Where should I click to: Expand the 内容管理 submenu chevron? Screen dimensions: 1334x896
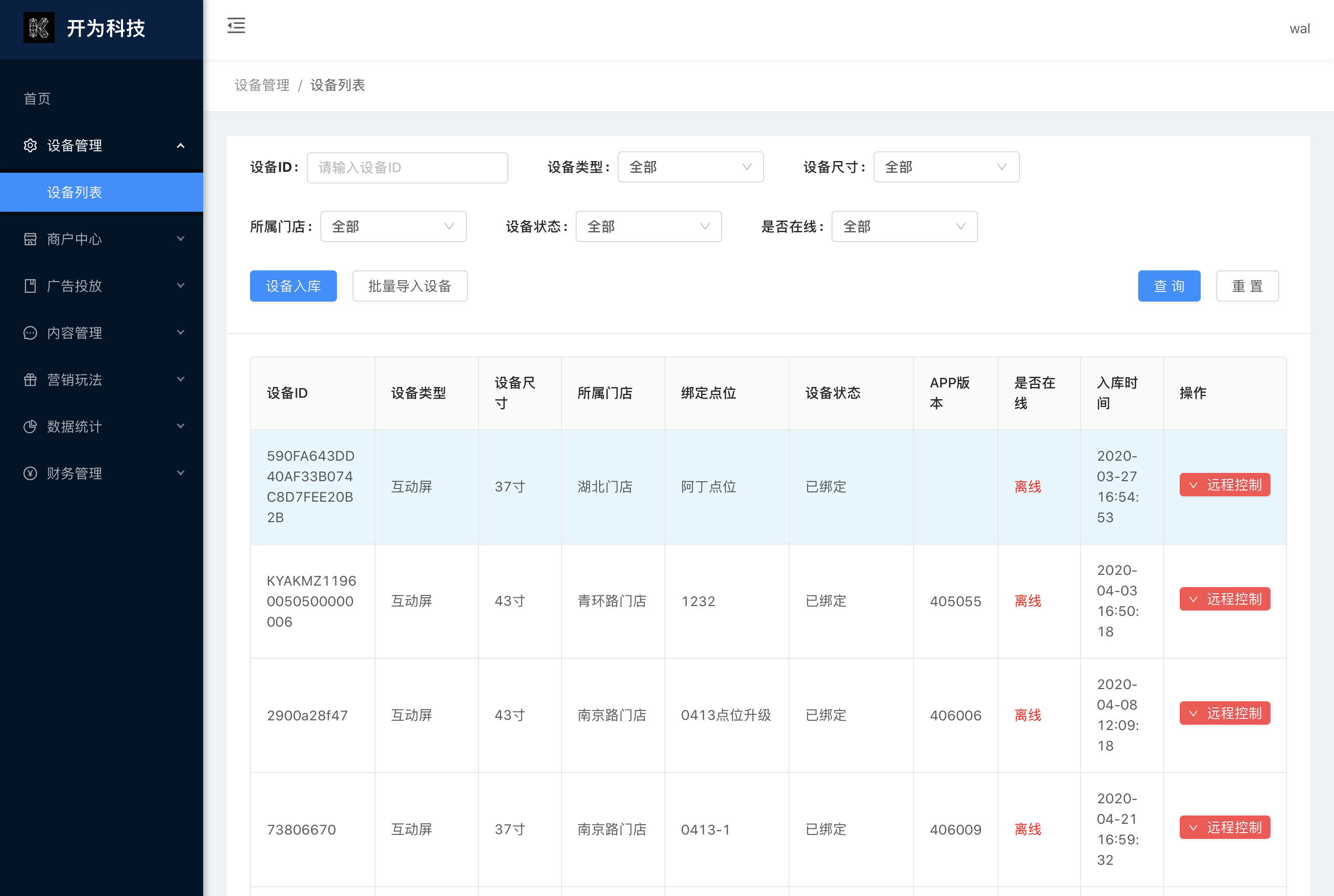[181, 332]
